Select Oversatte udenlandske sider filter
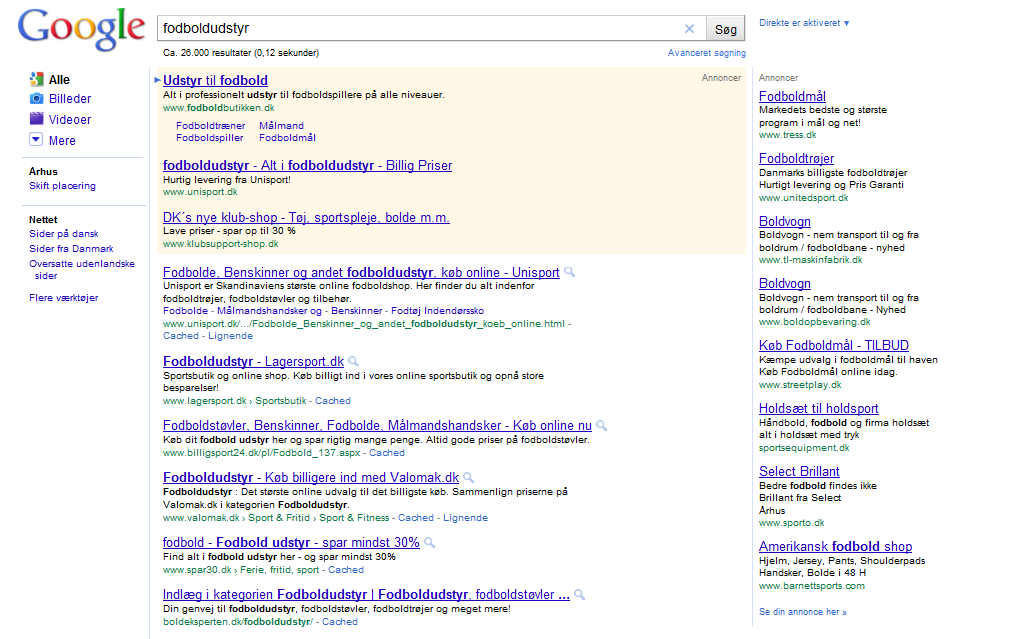Screen dimensions: 1013x639 [x=81, y=269]
